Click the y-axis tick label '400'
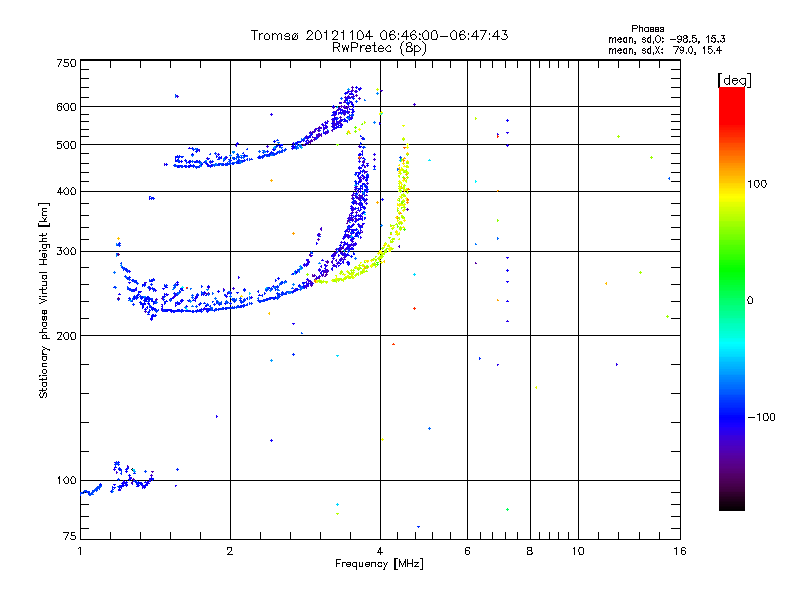Screen dimensions: 800x600 (x=66, y=192)
